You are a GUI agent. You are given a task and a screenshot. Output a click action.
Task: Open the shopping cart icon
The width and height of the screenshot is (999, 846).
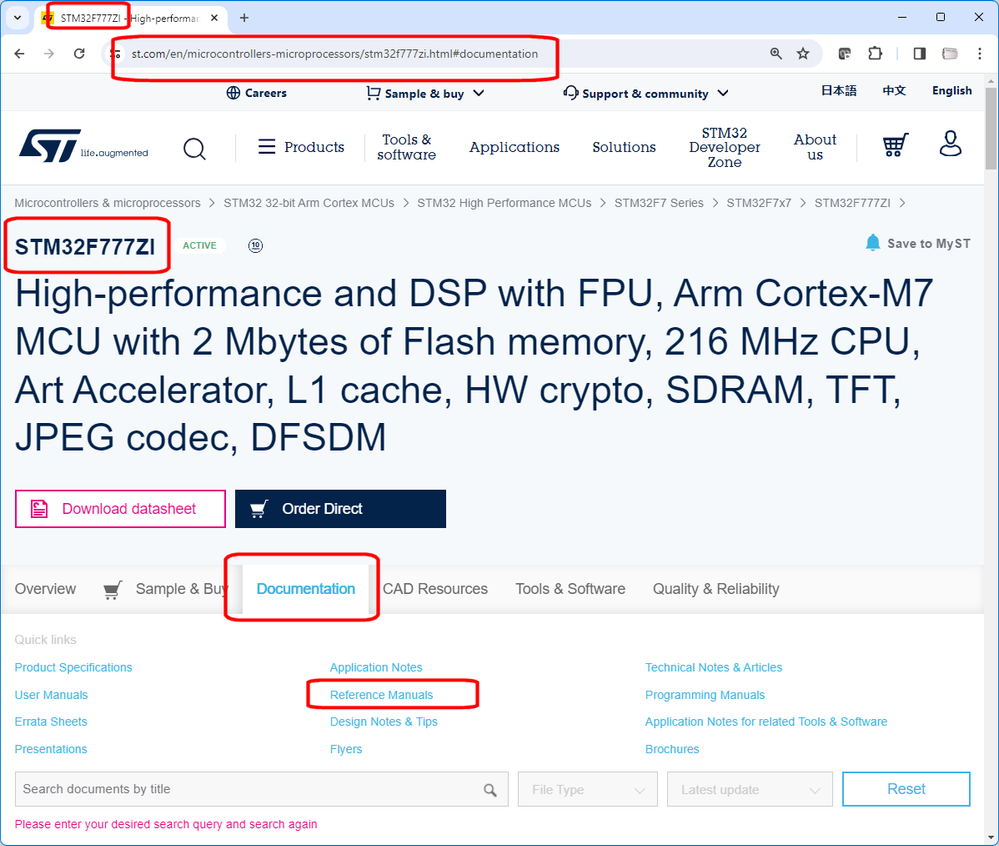click(895, 145)
